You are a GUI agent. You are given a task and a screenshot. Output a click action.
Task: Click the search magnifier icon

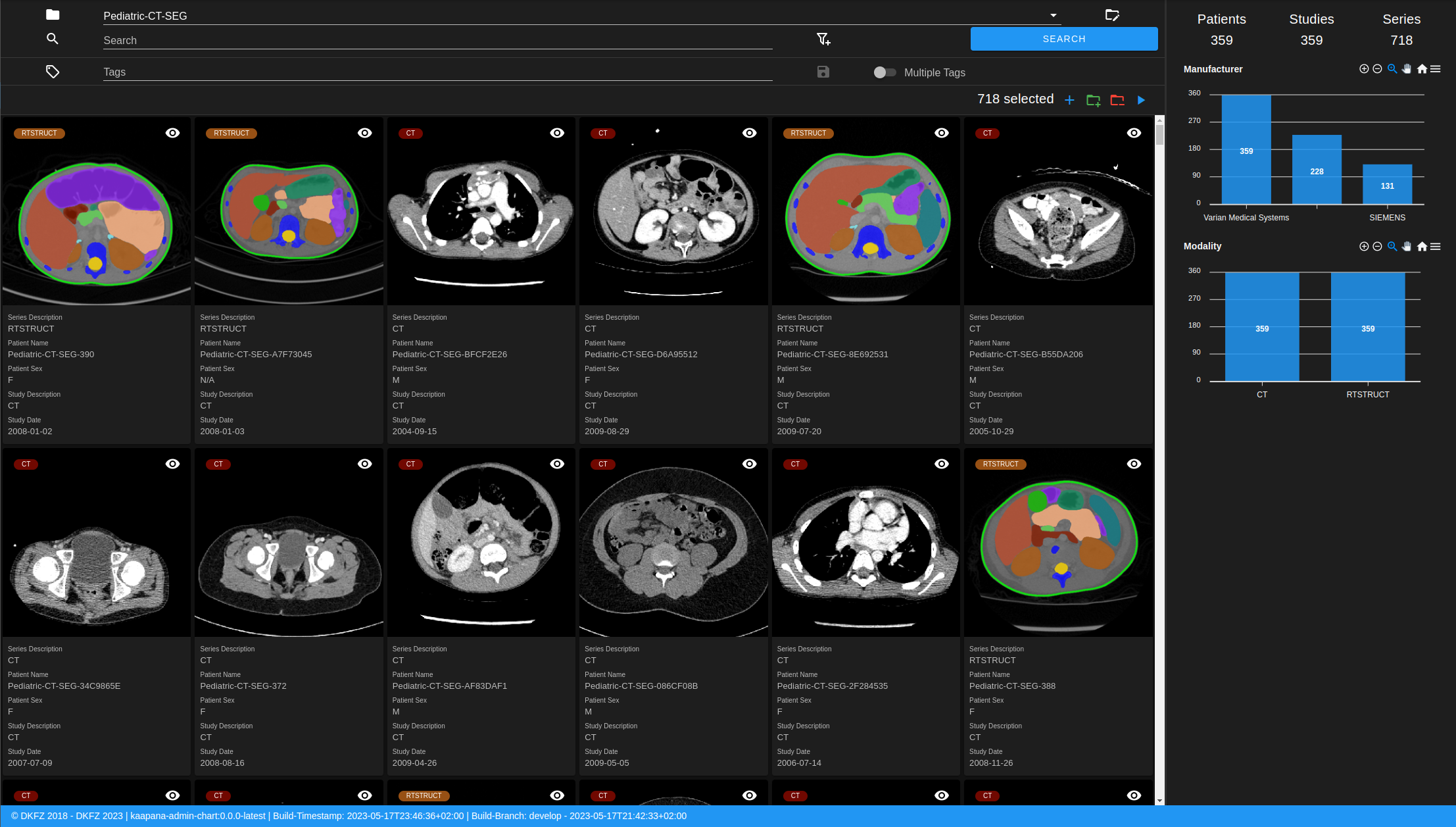pos(53,39)
